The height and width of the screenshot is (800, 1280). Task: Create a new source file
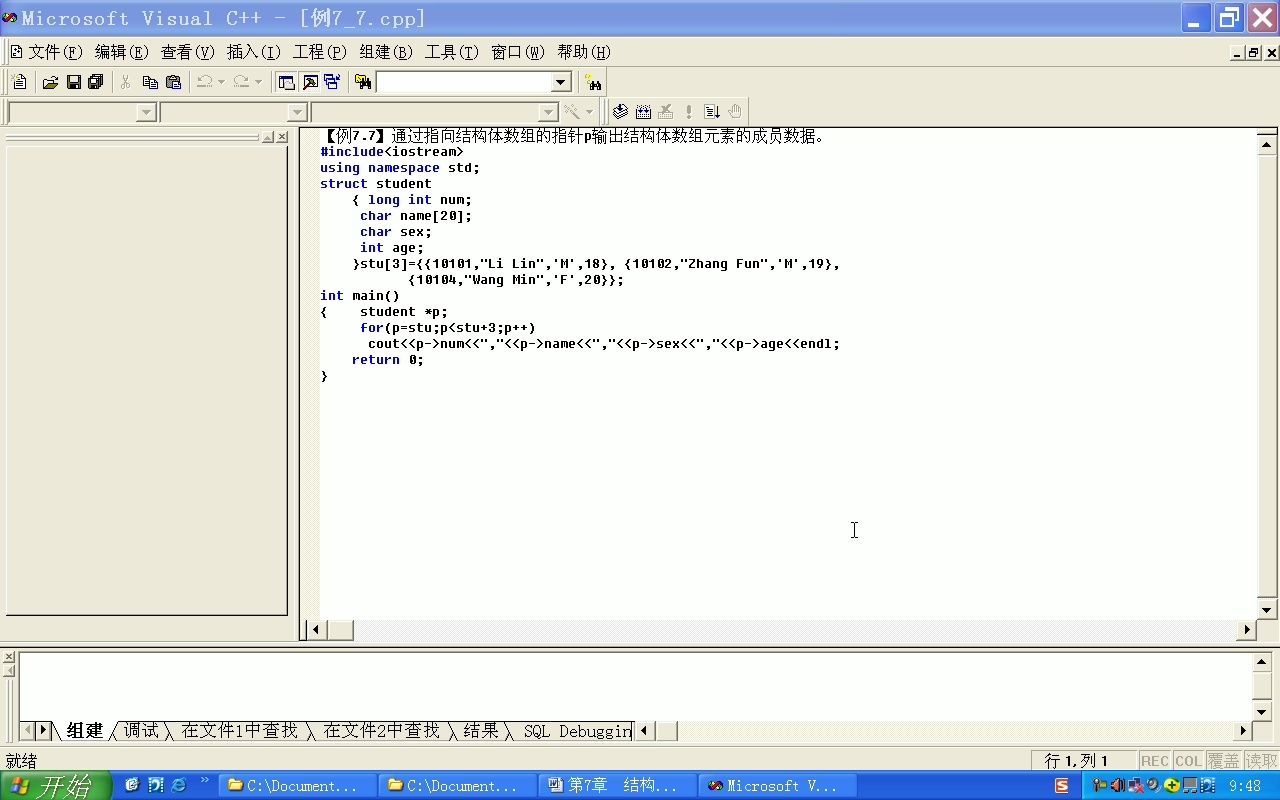pyautogui.click(x=18, y=82)
